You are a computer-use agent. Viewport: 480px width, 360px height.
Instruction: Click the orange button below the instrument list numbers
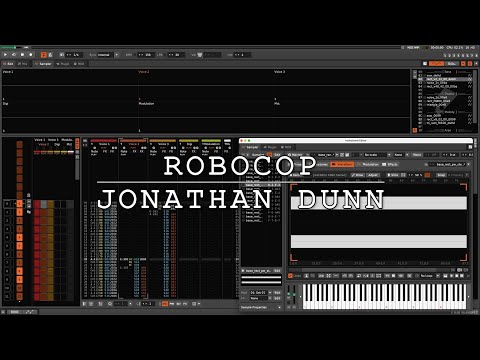(415, 130)
